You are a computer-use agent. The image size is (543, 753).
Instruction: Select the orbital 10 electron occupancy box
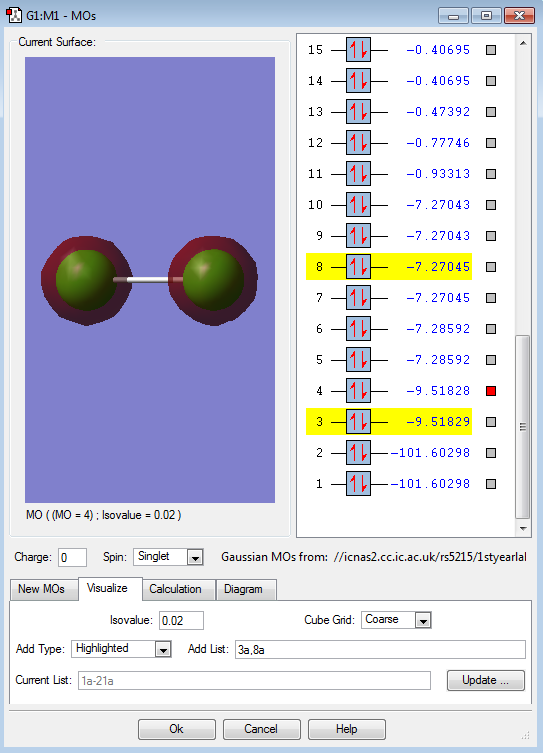tap(358, 205)
